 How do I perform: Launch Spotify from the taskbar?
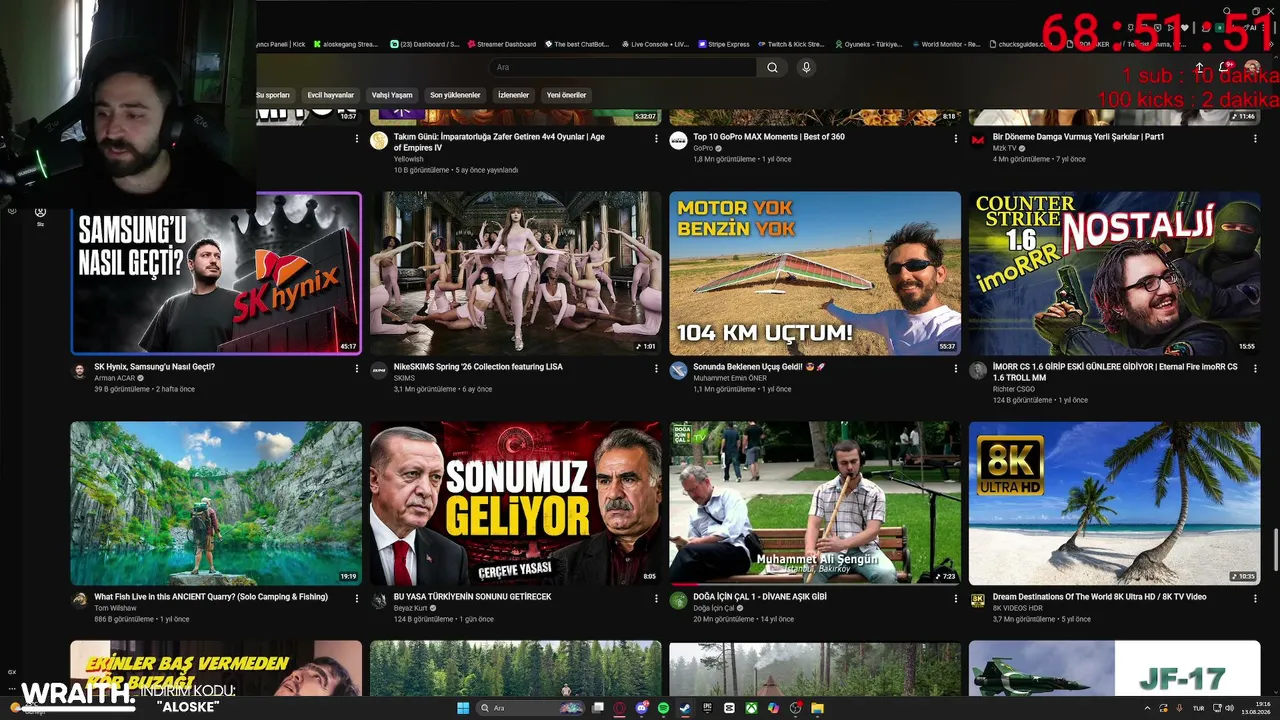(663, 708)
